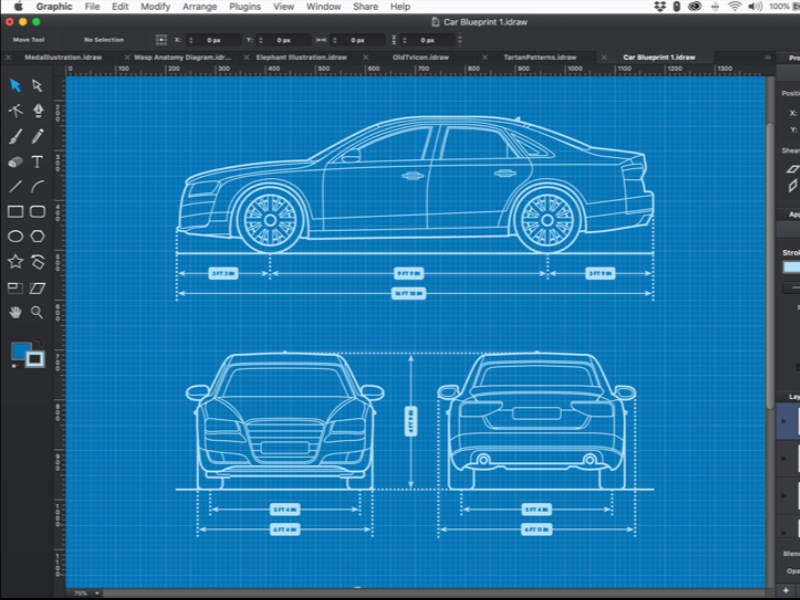Viewport: 800px width, 600px height.
Task: Switch to OldTvIcon.idraw tab
Action: [x=421, y=57]
